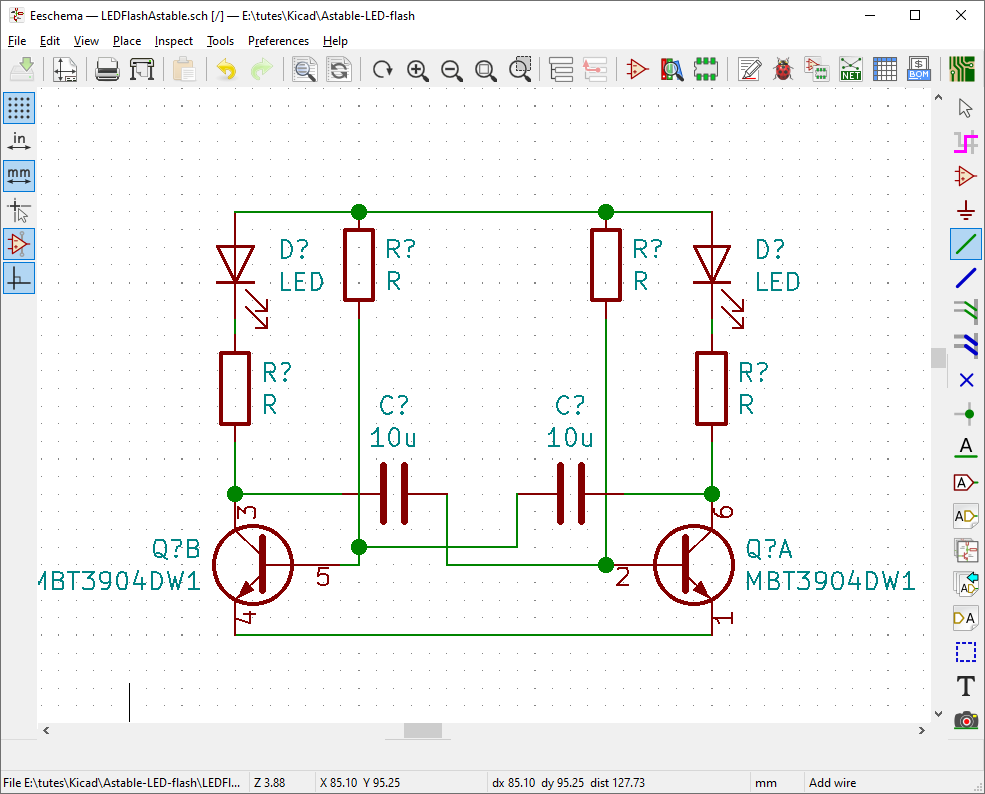Select the Global Label tool
Screen dimensions: 985x794
point(964,481)
